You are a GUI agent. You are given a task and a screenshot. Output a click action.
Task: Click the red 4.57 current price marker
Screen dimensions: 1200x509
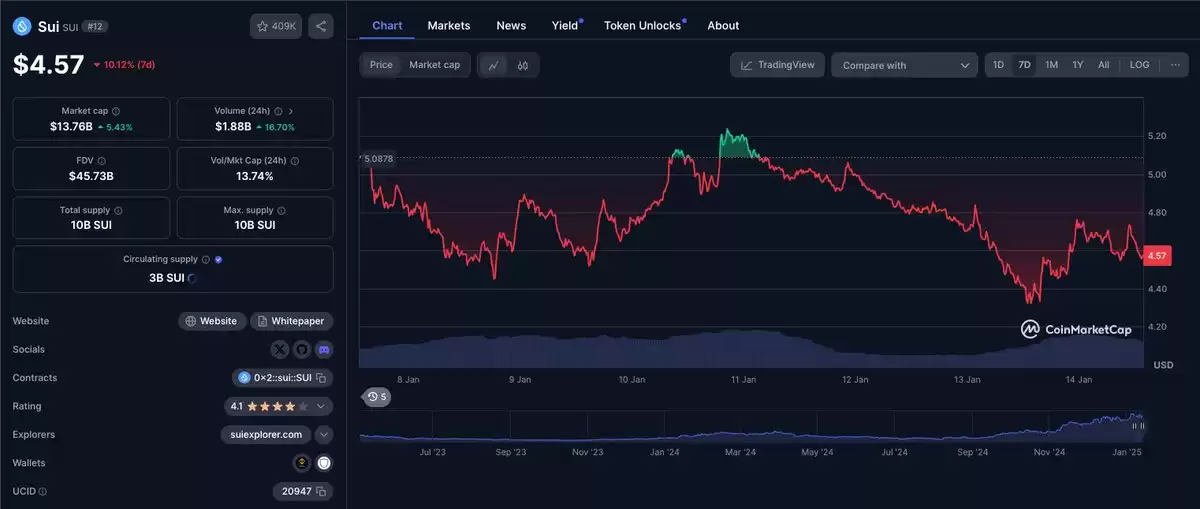(x=1157, y=256)
